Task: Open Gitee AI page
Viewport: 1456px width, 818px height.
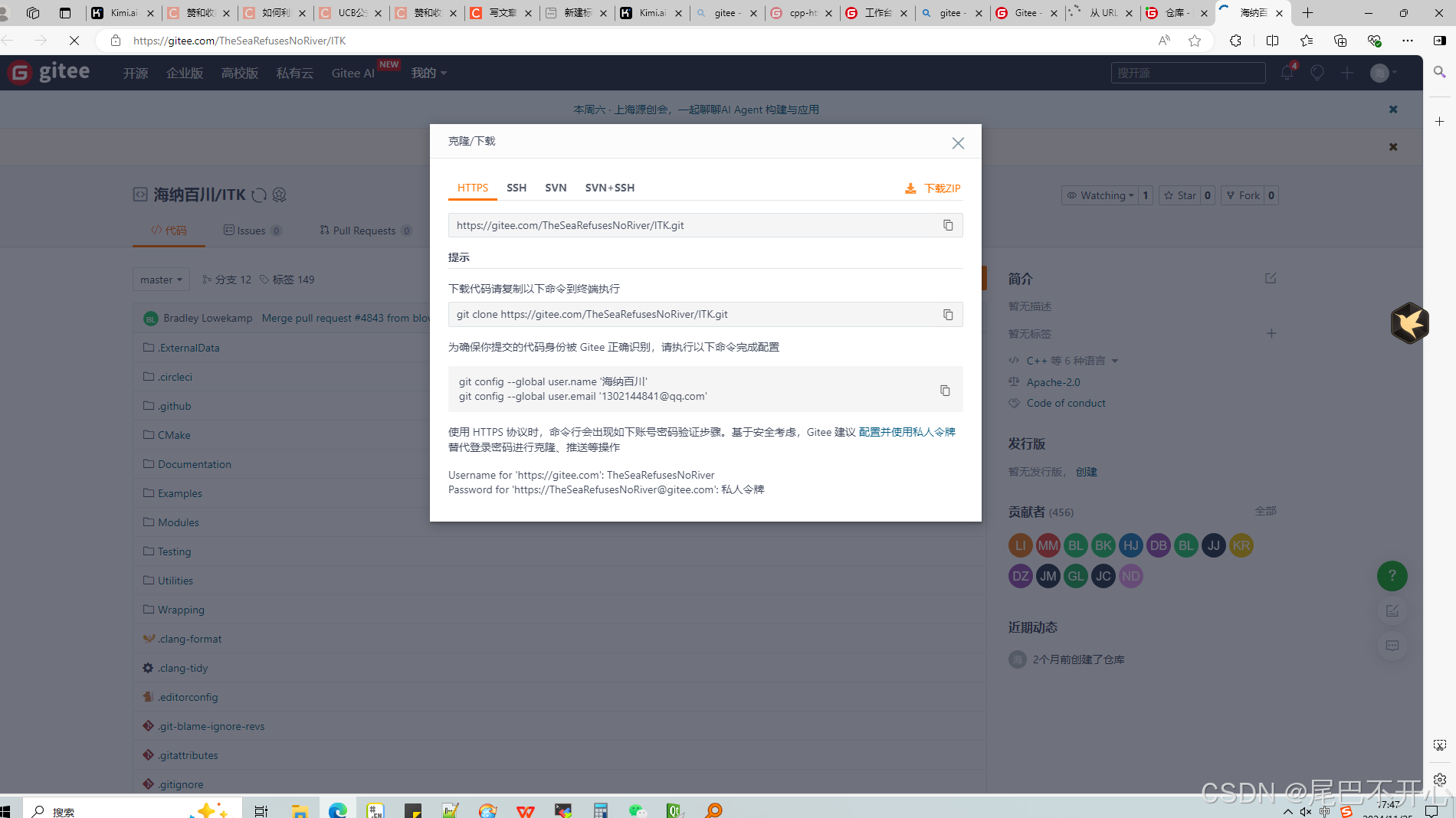Action: coord(353,73)
